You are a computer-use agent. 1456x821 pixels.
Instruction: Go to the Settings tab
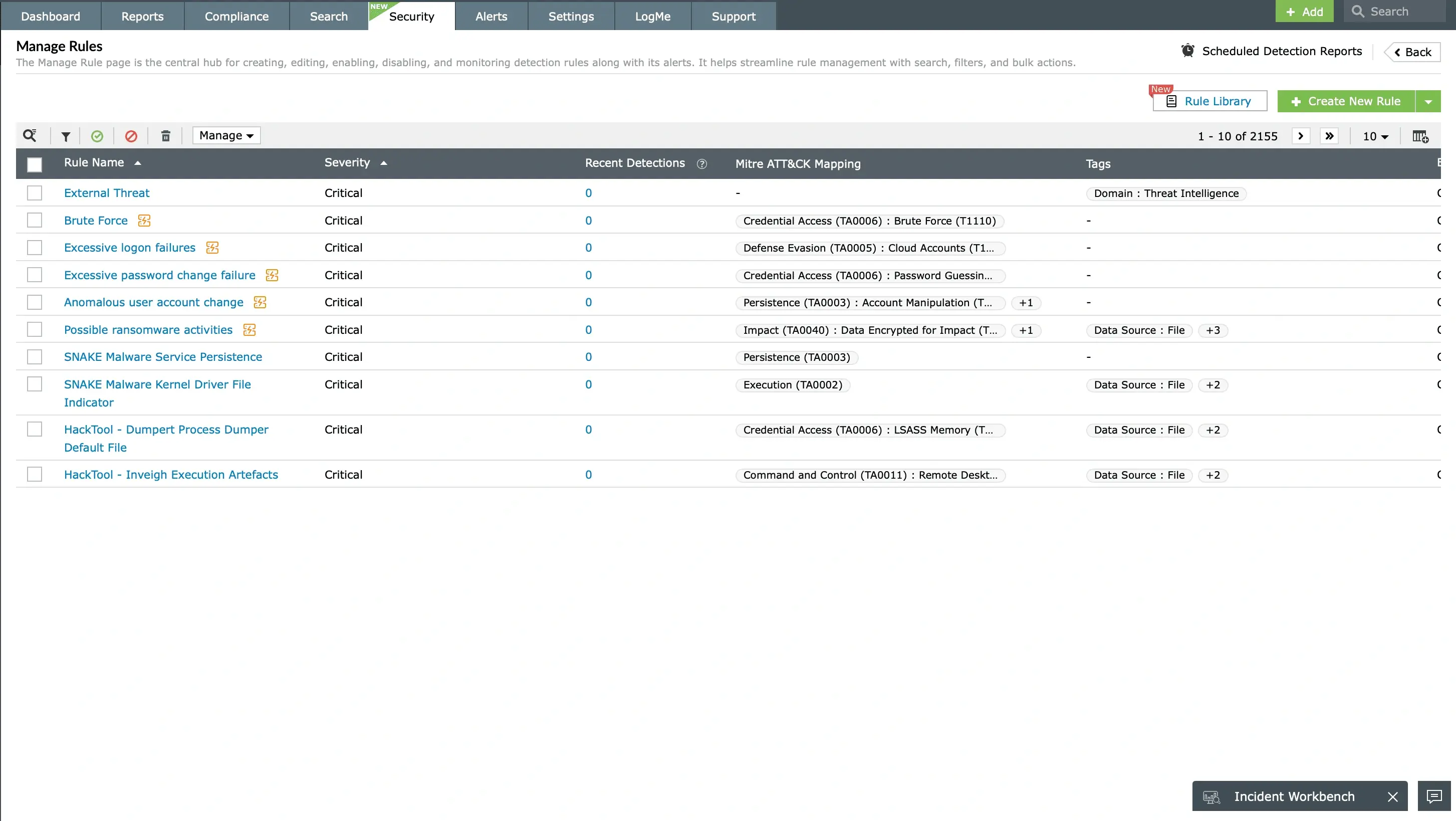[x=571, y=17]
